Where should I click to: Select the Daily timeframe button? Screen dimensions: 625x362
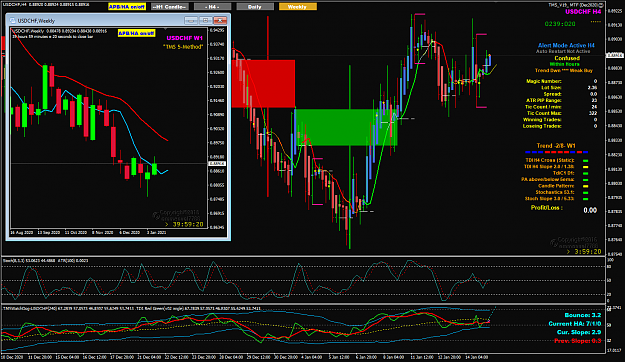(x=255, y=7)
